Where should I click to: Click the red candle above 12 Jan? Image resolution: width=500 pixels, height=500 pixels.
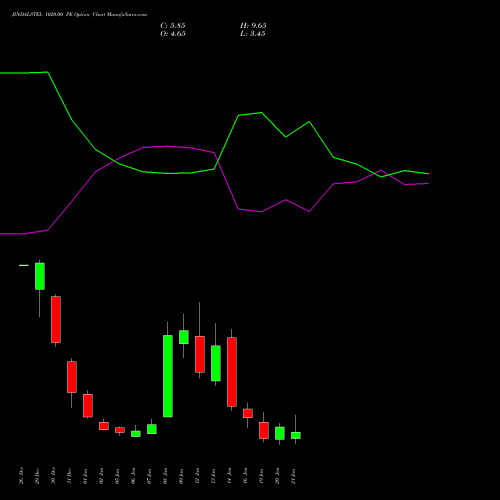click(200, 354)
